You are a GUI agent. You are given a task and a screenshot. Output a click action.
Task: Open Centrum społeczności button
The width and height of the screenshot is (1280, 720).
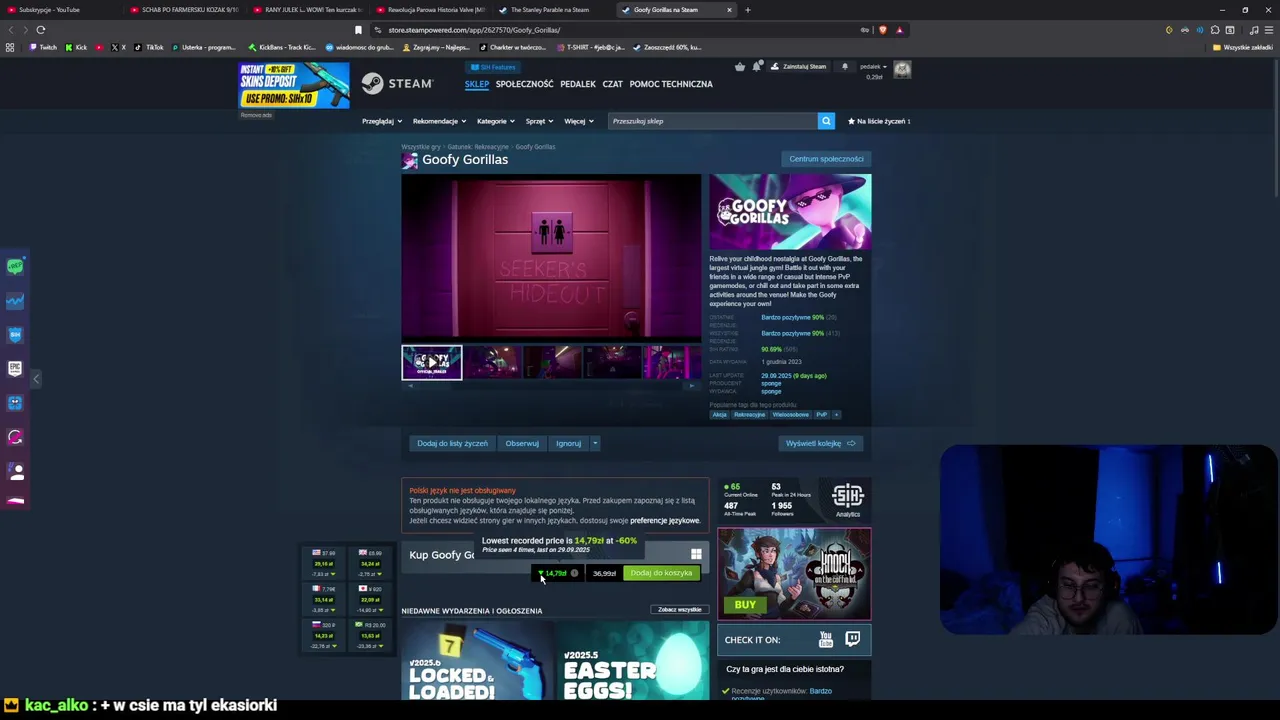(x=826, y=159)
